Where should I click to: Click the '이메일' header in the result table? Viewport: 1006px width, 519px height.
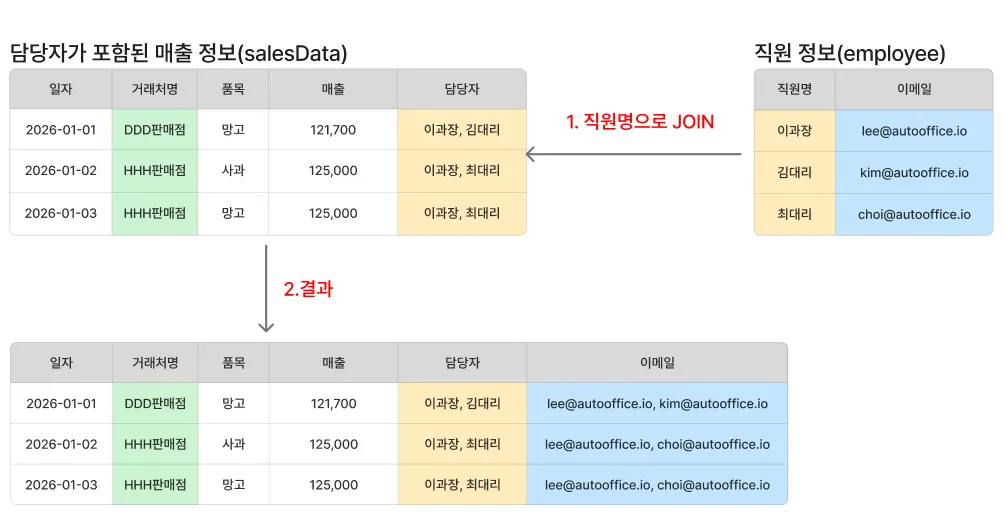click(656, 363)
